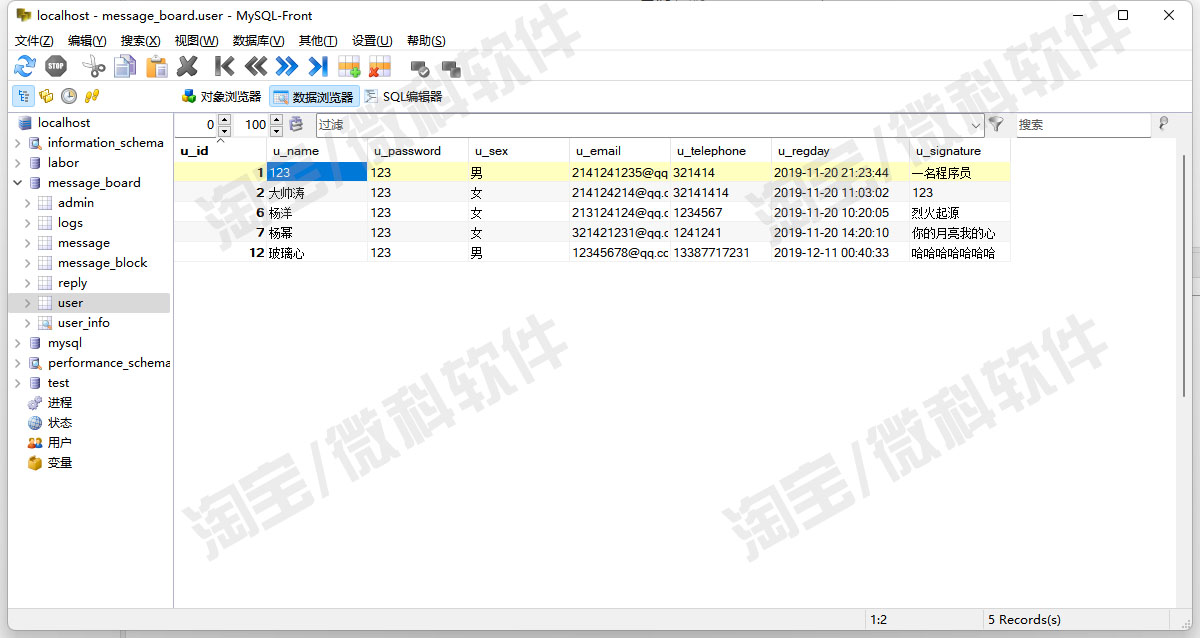Expand the labor database node
Image resolution: width=1200 pixels, height=638 pixels.
[18, 163]
